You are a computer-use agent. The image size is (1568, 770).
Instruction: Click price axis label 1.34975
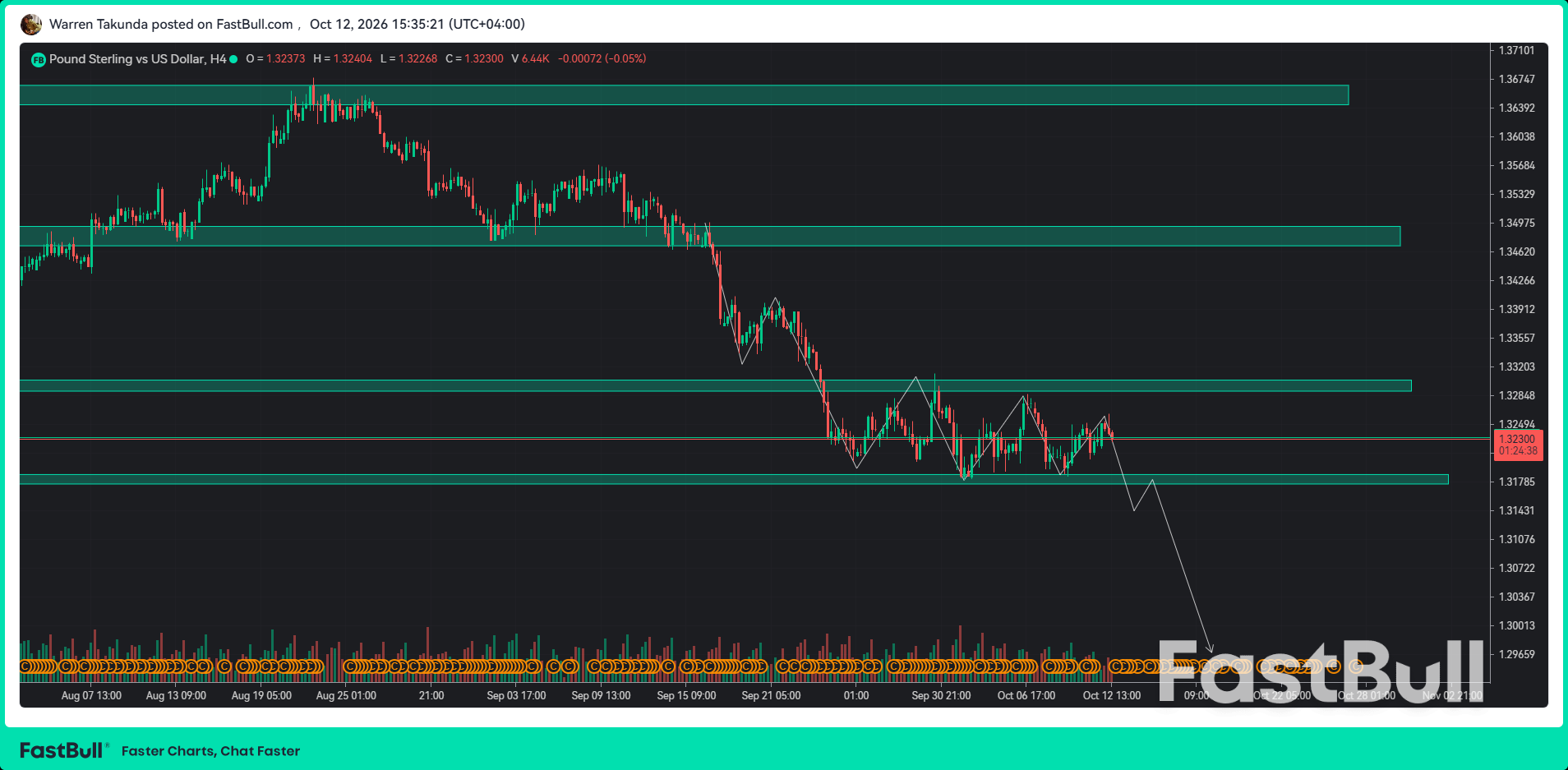pyautogui.click(x=1516, y=224)
